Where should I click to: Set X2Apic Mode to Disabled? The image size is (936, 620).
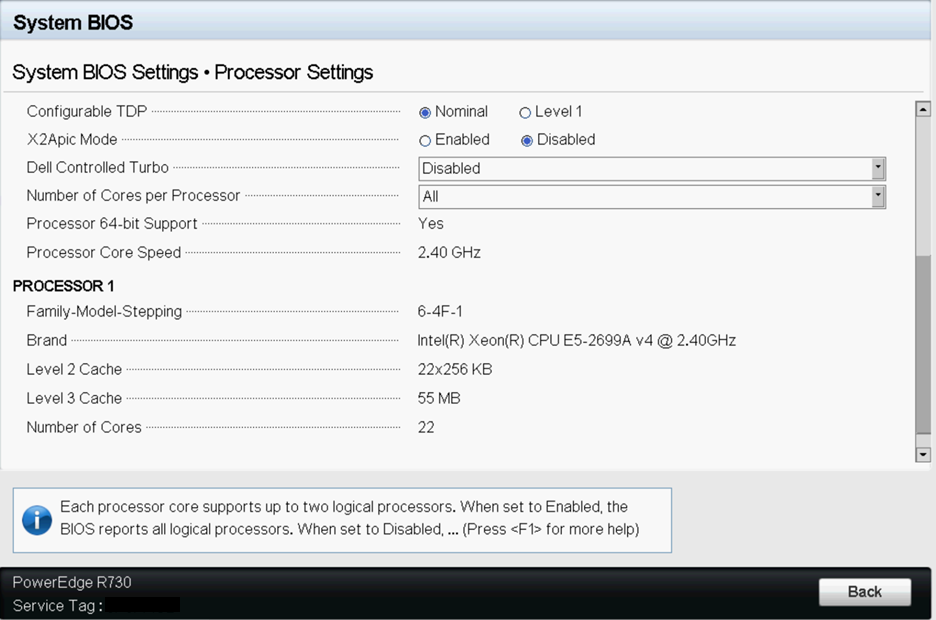[x=527, y=140]
